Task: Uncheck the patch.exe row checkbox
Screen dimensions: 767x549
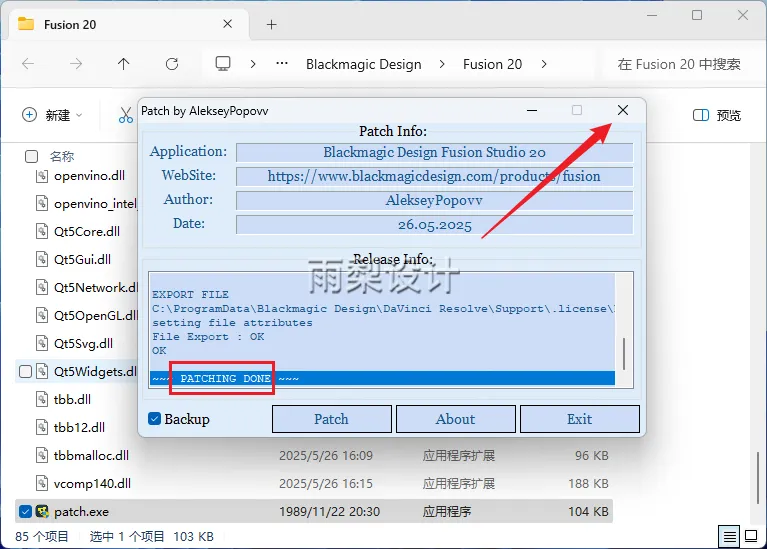Action: [x=25, y=512]
